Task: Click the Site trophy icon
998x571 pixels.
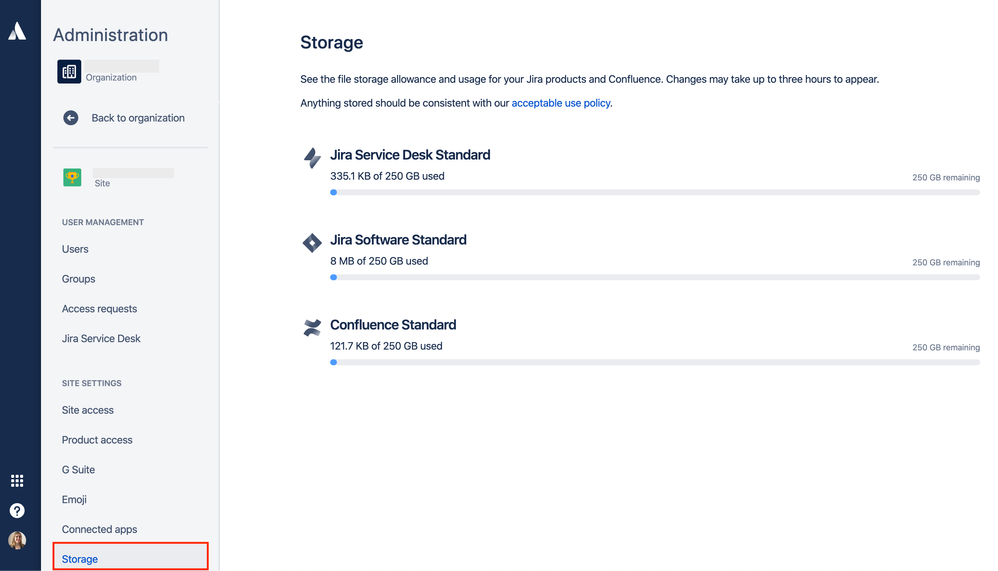Action: [x=72, y=177]
